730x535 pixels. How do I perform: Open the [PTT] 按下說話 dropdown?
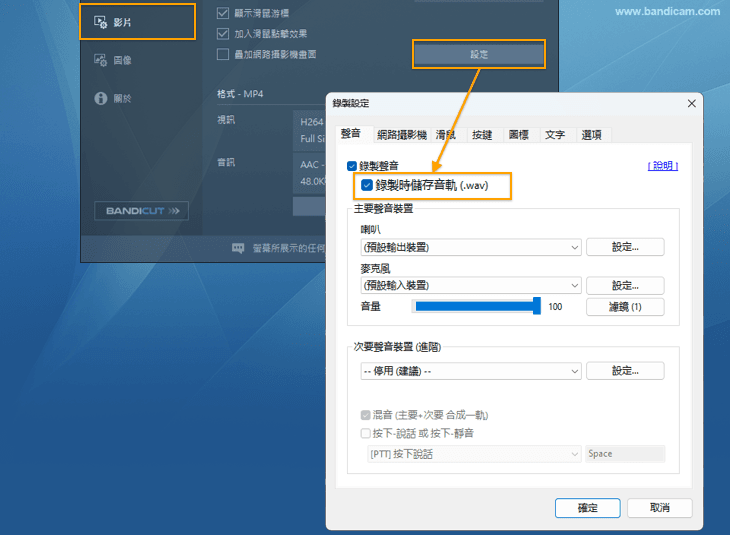point(474,454)
